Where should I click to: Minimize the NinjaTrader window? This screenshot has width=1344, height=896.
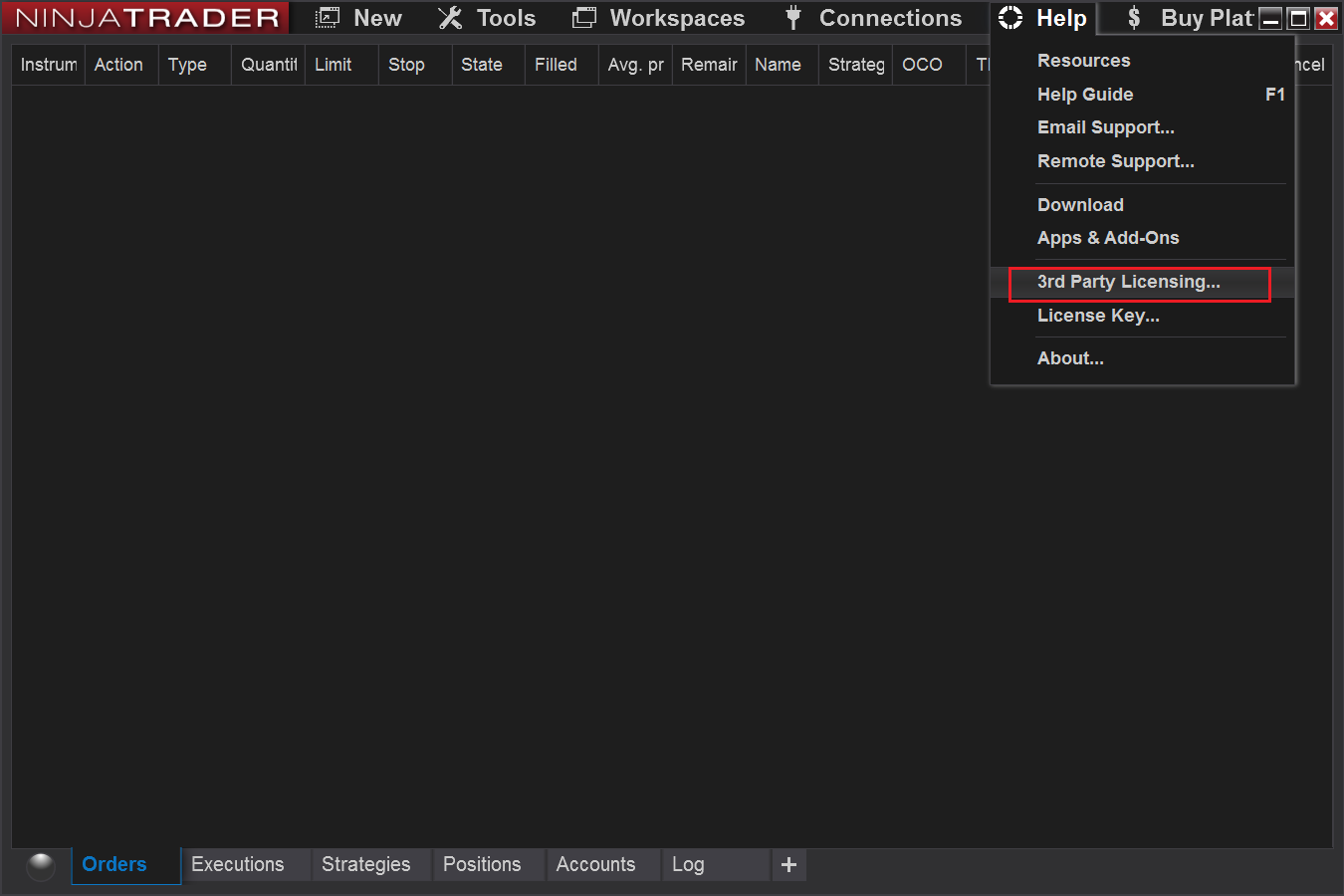point(1271,18)
